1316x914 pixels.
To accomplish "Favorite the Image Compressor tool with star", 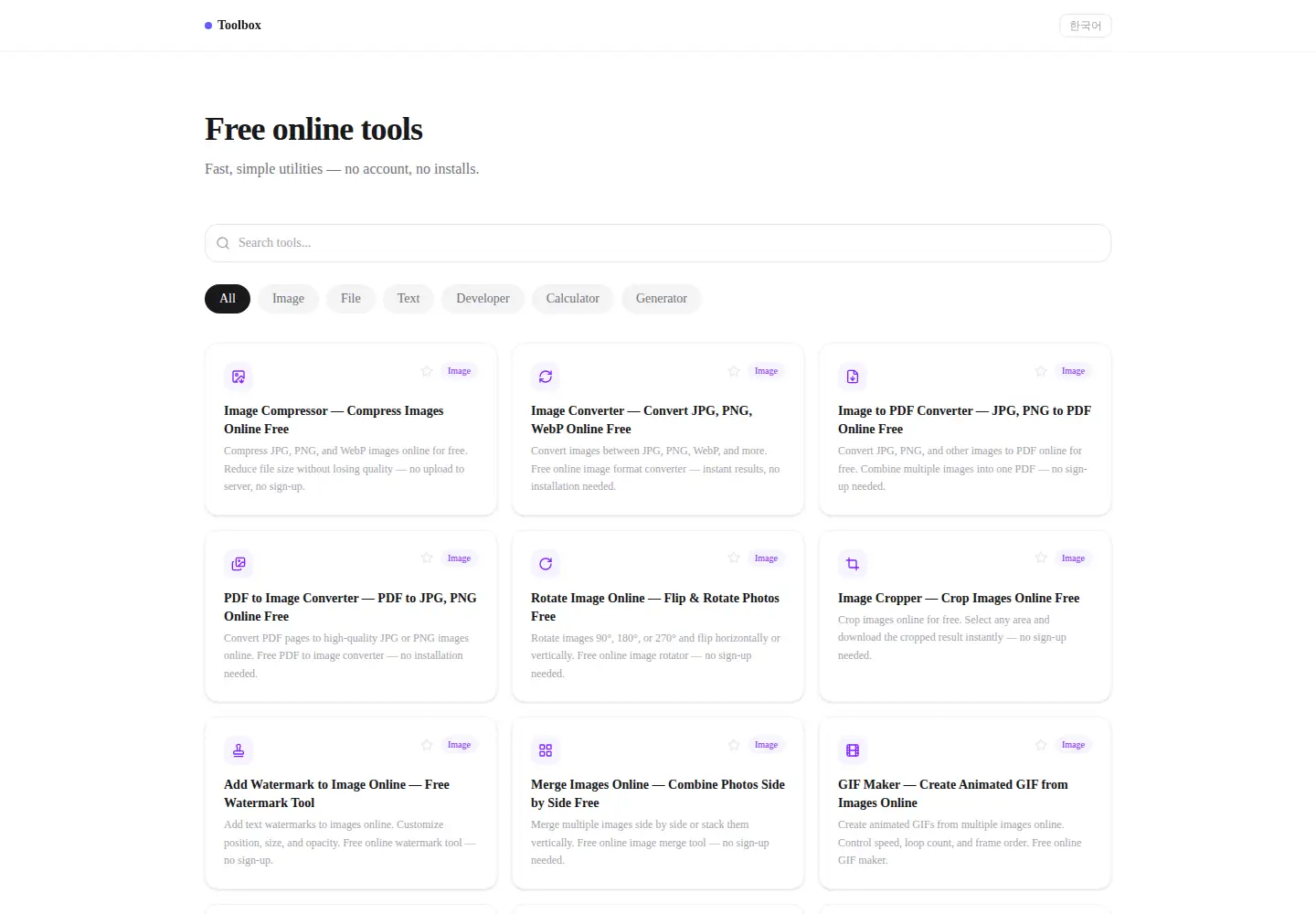I will 427,371.
